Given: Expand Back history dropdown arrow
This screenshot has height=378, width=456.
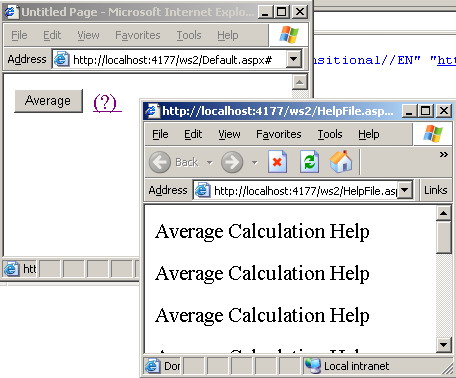Looking at the screenshot, I should coord(209,163).
